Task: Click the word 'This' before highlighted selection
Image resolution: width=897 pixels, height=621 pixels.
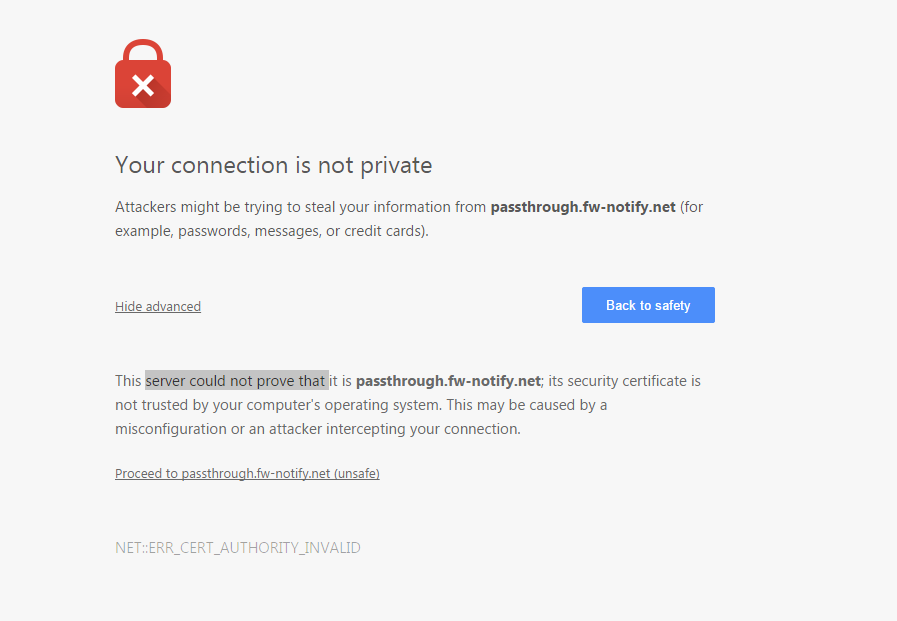Action: pyautogui.click(x=128, y=381)
